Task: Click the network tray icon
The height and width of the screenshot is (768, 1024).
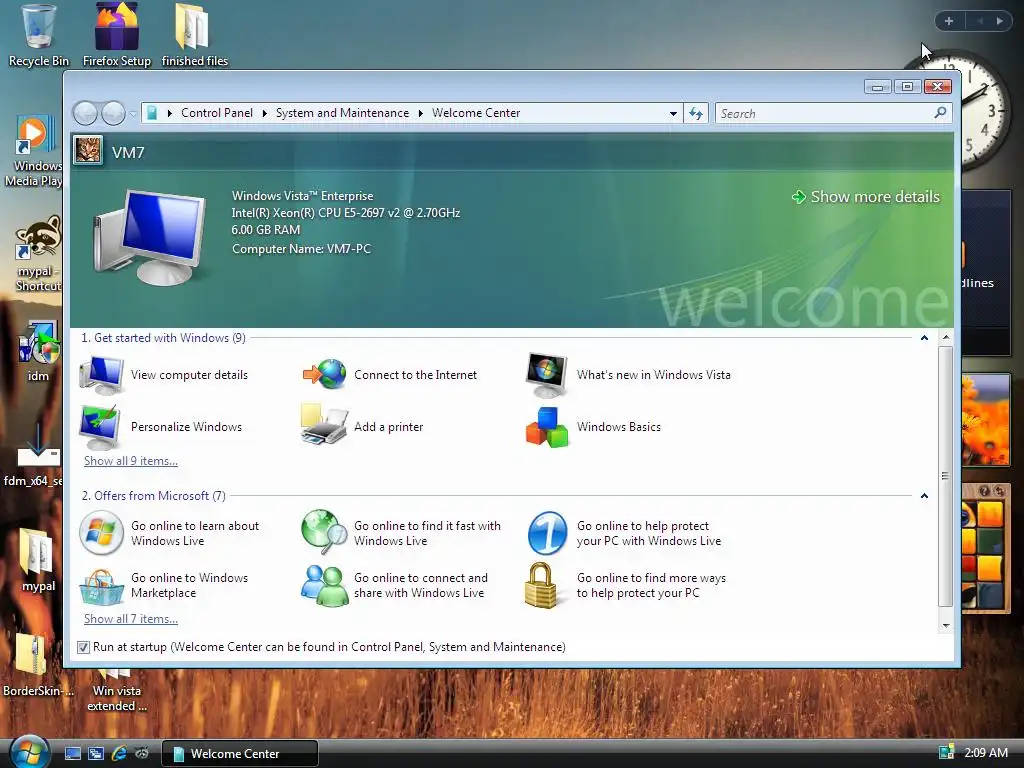Action: point(946,752)
